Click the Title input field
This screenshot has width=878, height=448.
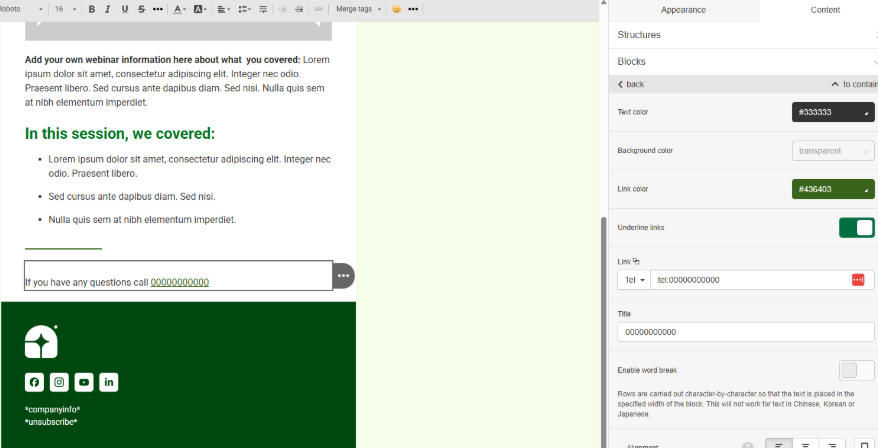(x=746, y=332)
